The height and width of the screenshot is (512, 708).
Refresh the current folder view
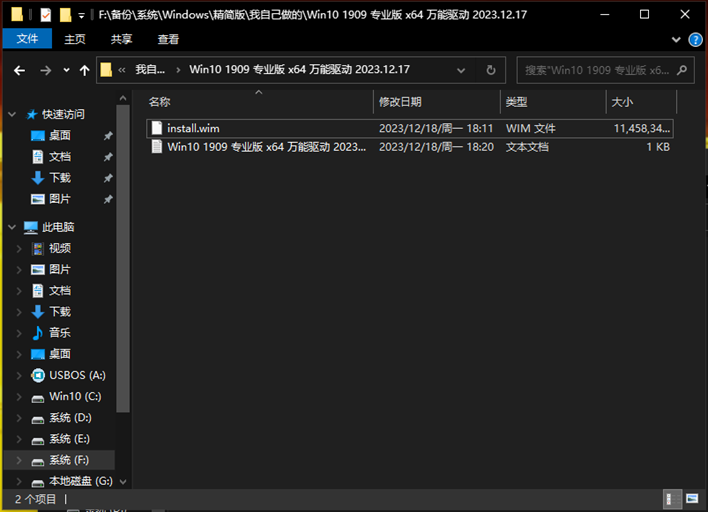point(491,71)
